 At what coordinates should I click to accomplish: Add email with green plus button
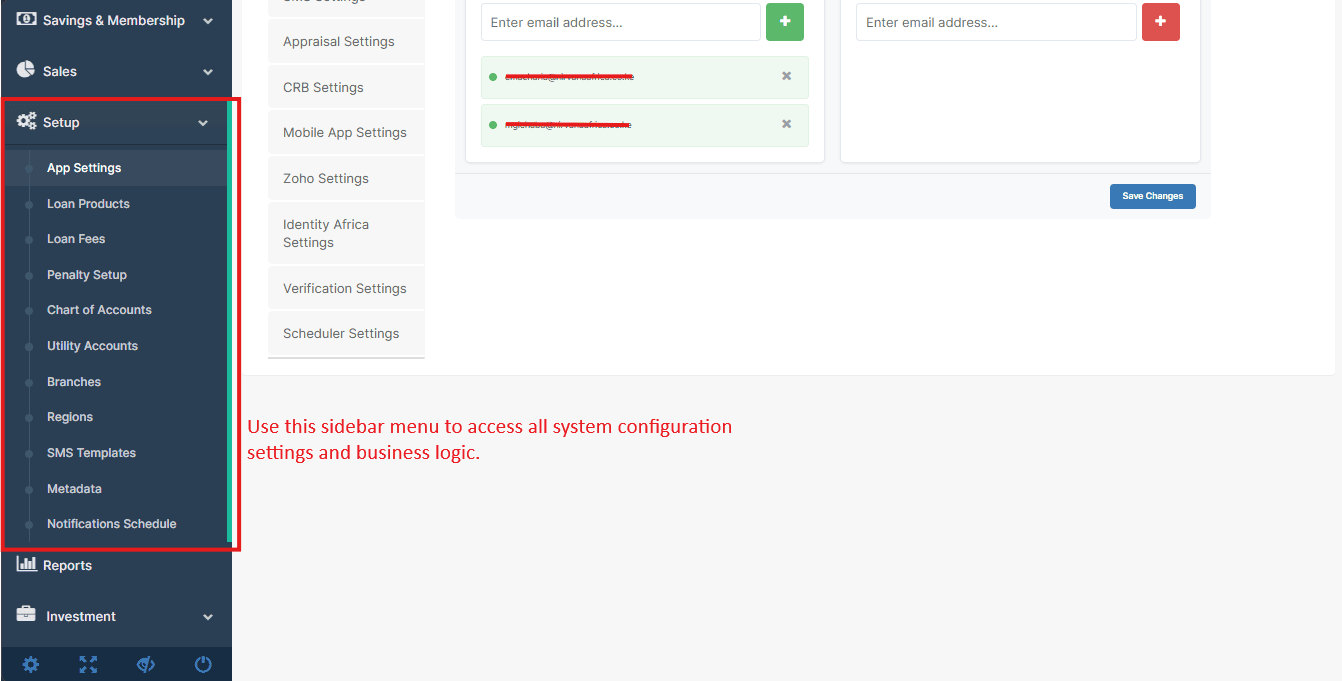click(785, 22)
